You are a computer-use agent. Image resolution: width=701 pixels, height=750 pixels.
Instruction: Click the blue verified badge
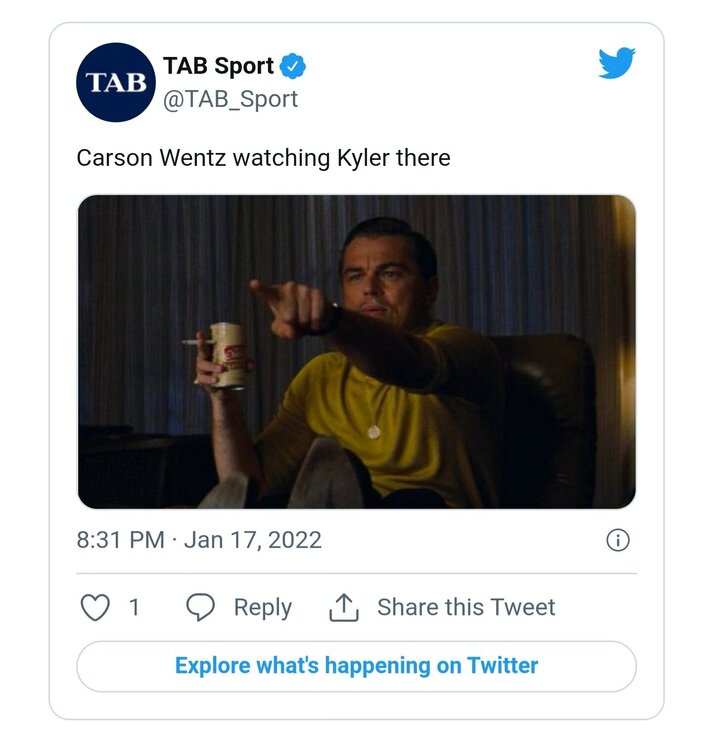pos(292,67)
